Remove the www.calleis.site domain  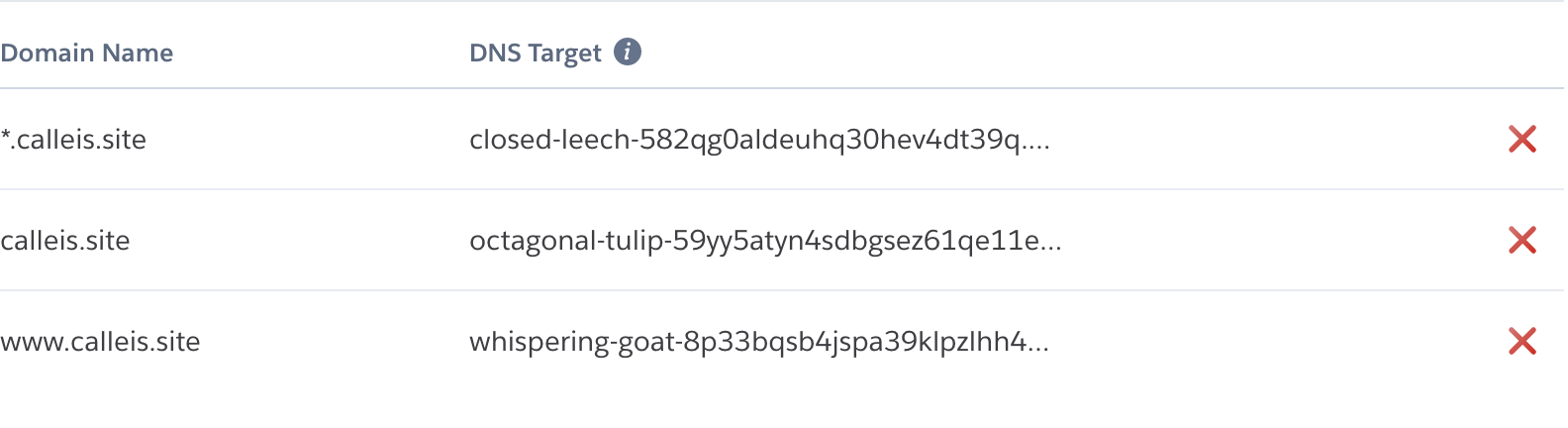(x=1521, y=342)
